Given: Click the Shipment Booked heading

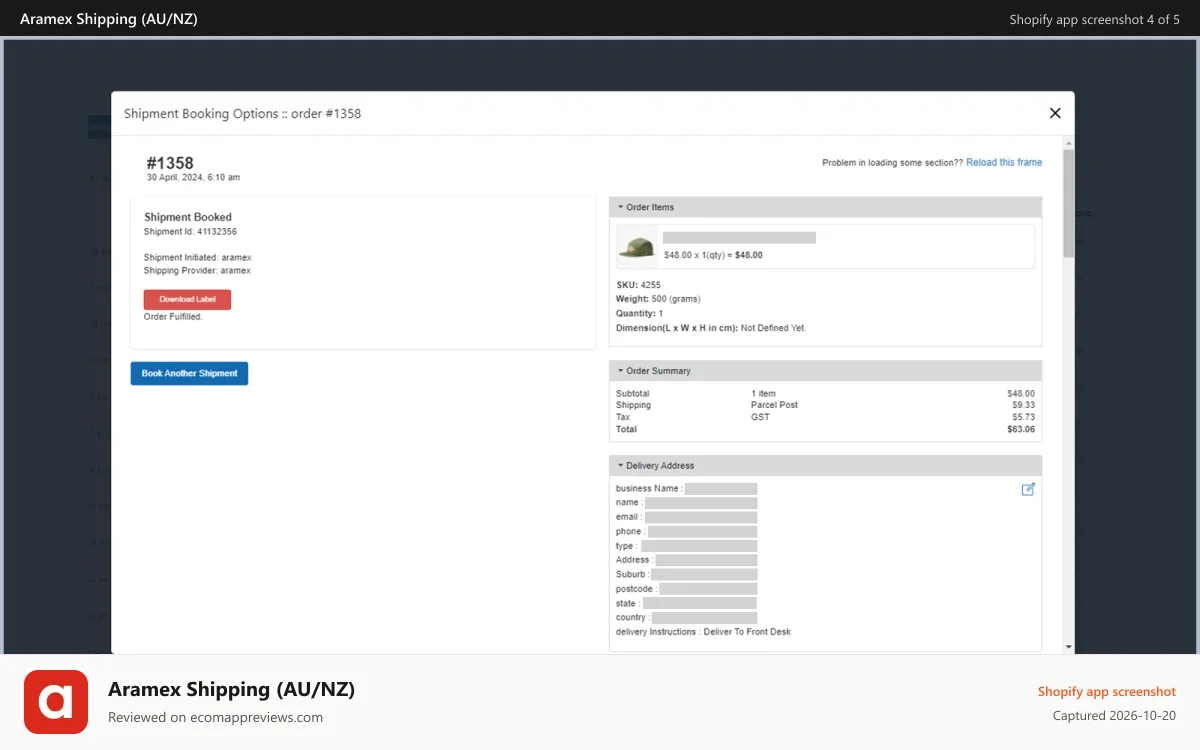Looking at the screenshot, I should pyautogui.click(x=188, y=217).
